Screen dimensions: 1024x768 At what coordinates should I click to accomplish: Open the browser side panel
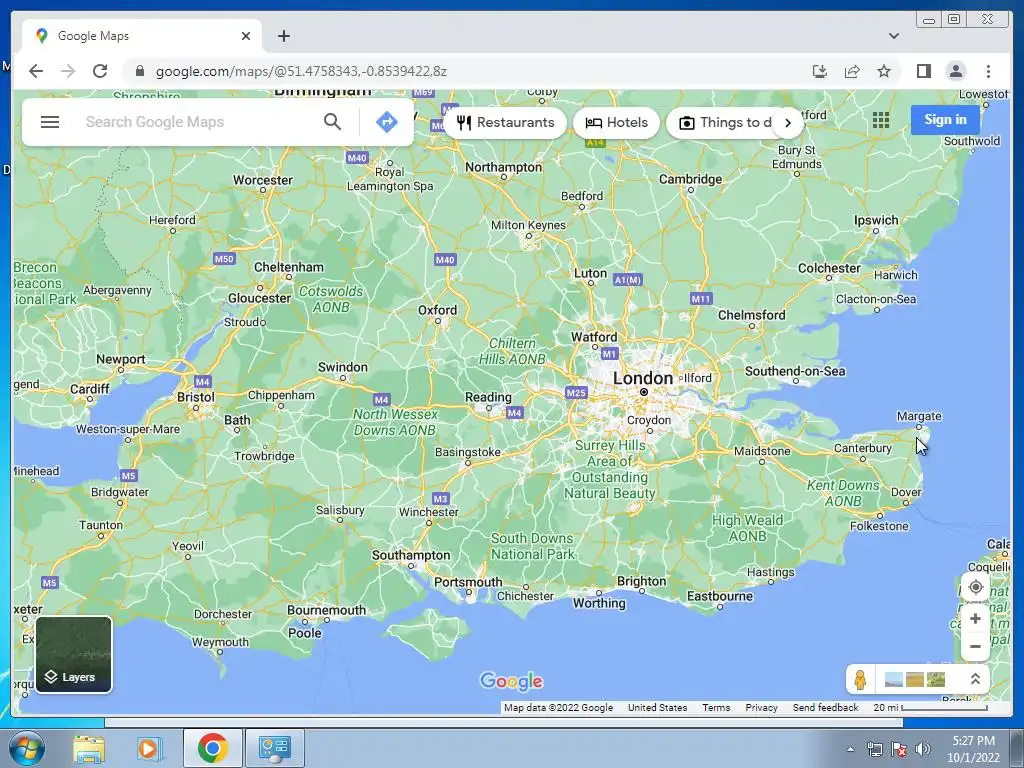coord(923,71)
